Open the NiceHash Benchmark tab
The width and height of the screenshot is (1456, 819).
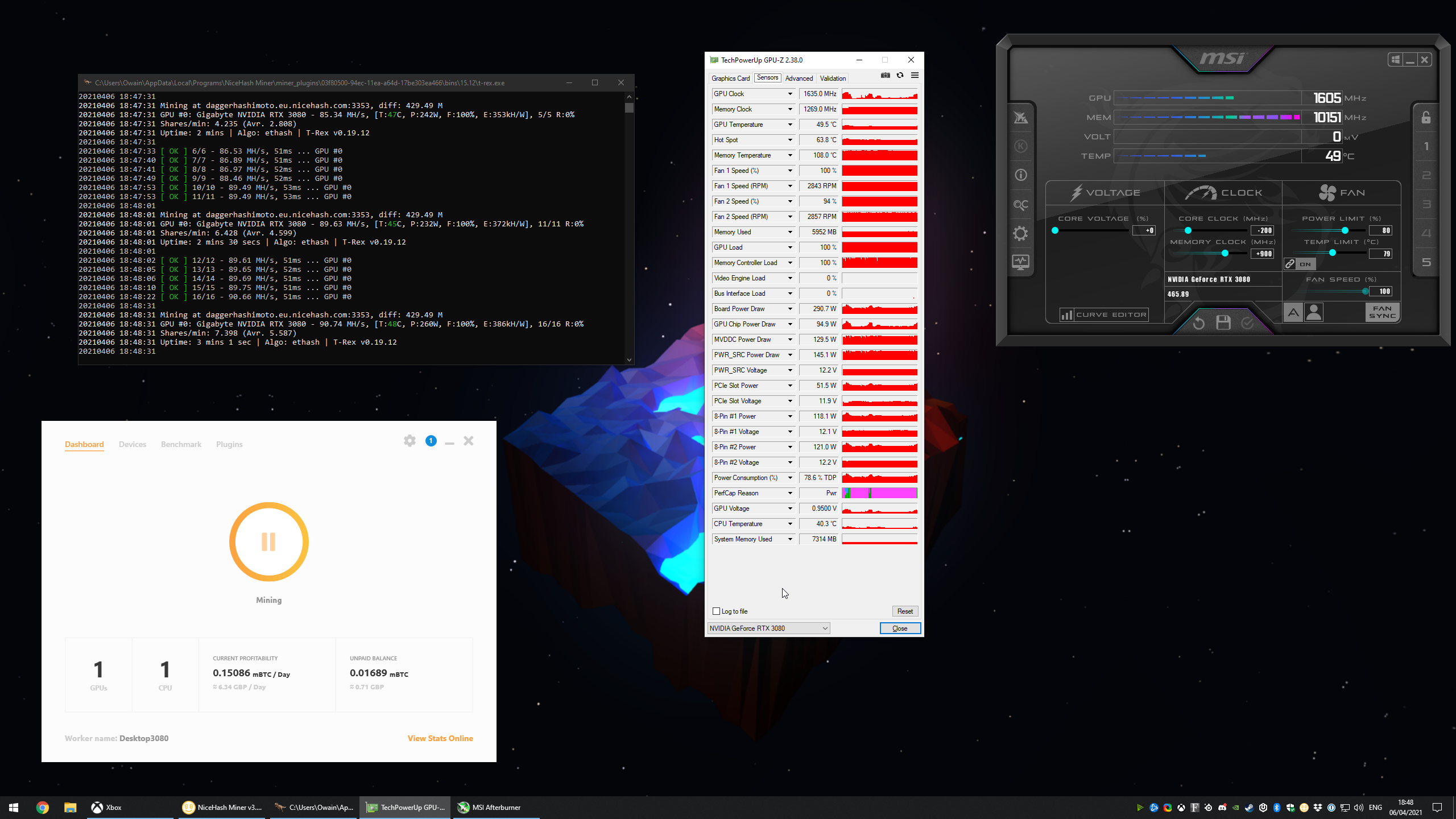point(181,444)
